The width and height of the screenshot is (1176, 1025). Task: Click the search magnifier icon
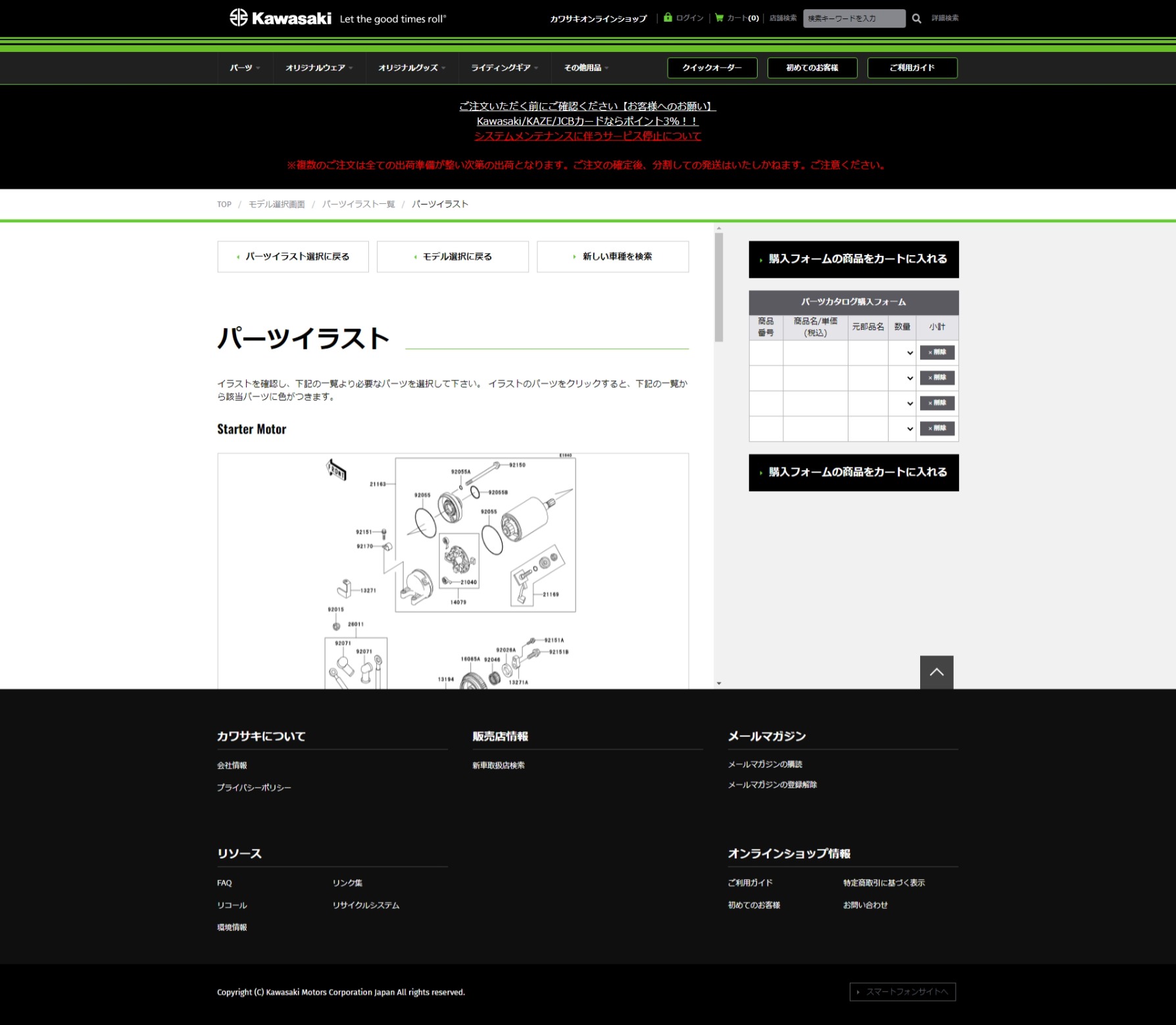point(917,18)
